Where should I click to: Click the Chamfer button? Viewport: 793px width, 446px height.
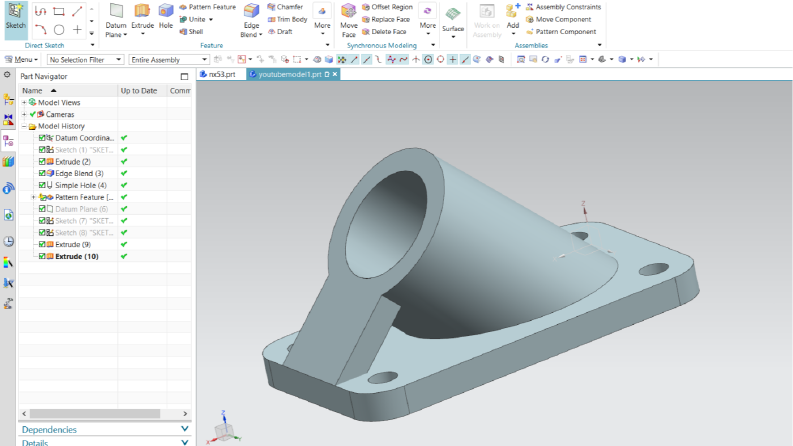[285, 7]
